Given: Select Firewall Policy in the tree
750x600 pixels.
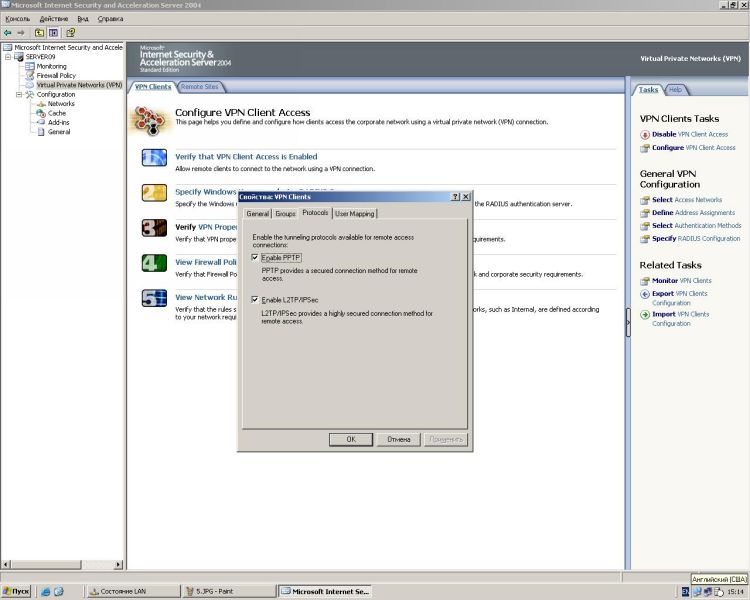Looking at the screenshot, I should (x=56, y=75).
